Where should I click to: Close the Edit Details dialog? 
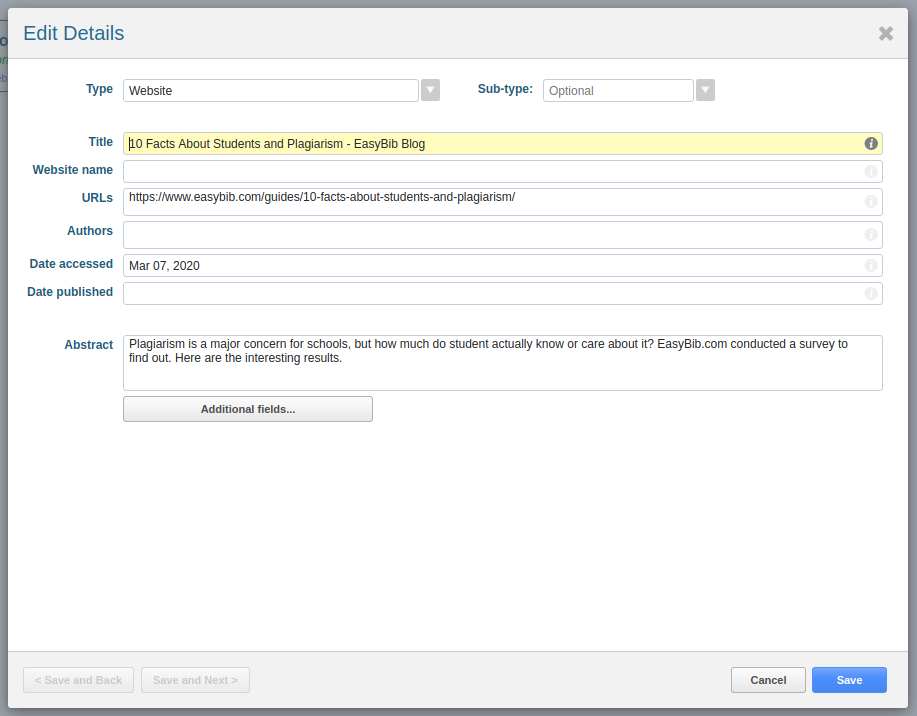(x=885, y=33)
